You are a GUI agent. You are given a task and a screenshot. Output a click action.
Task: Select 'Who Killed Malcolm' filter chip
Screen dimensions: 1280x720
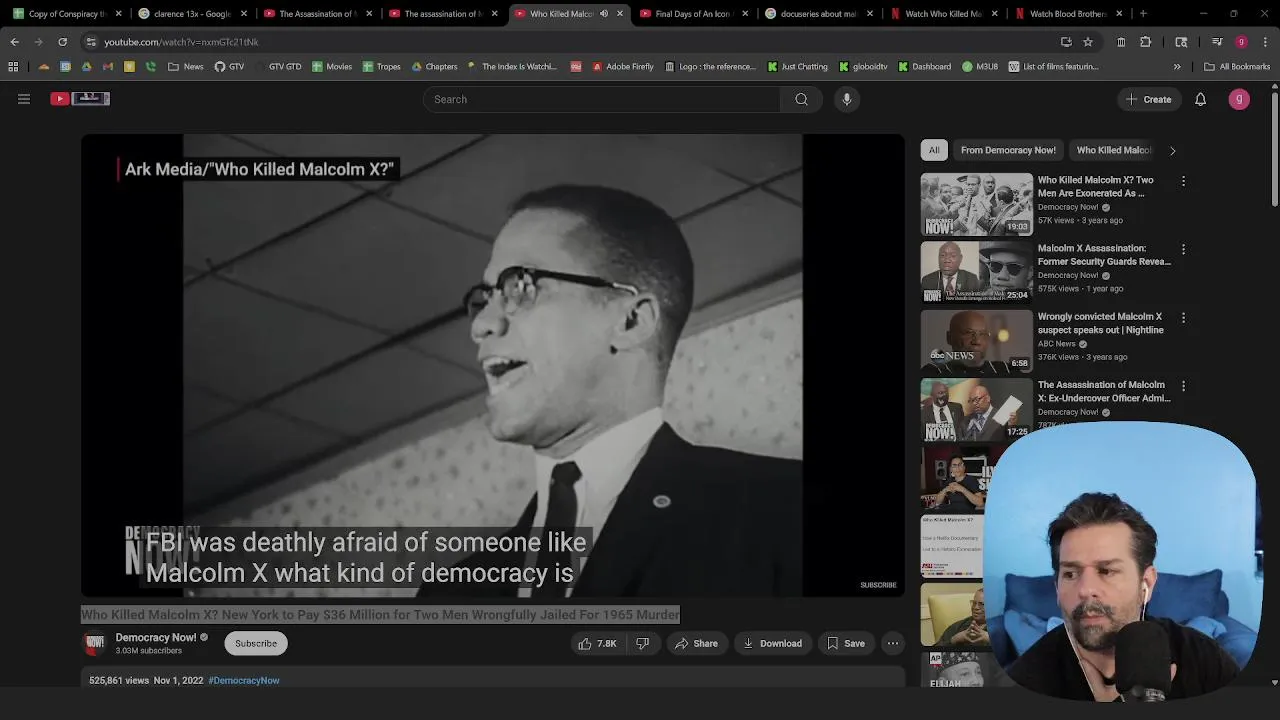pyautogui.click(x=1113, y=150)
